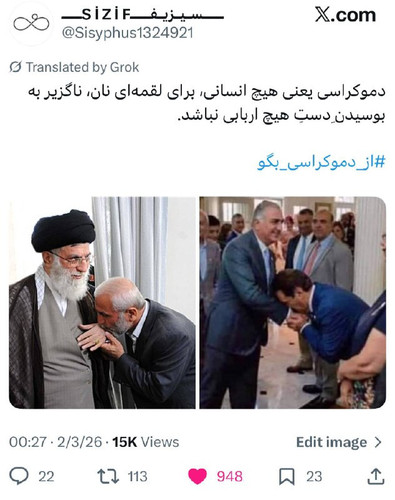Click the reply speech bubble icon

(19, 476)
